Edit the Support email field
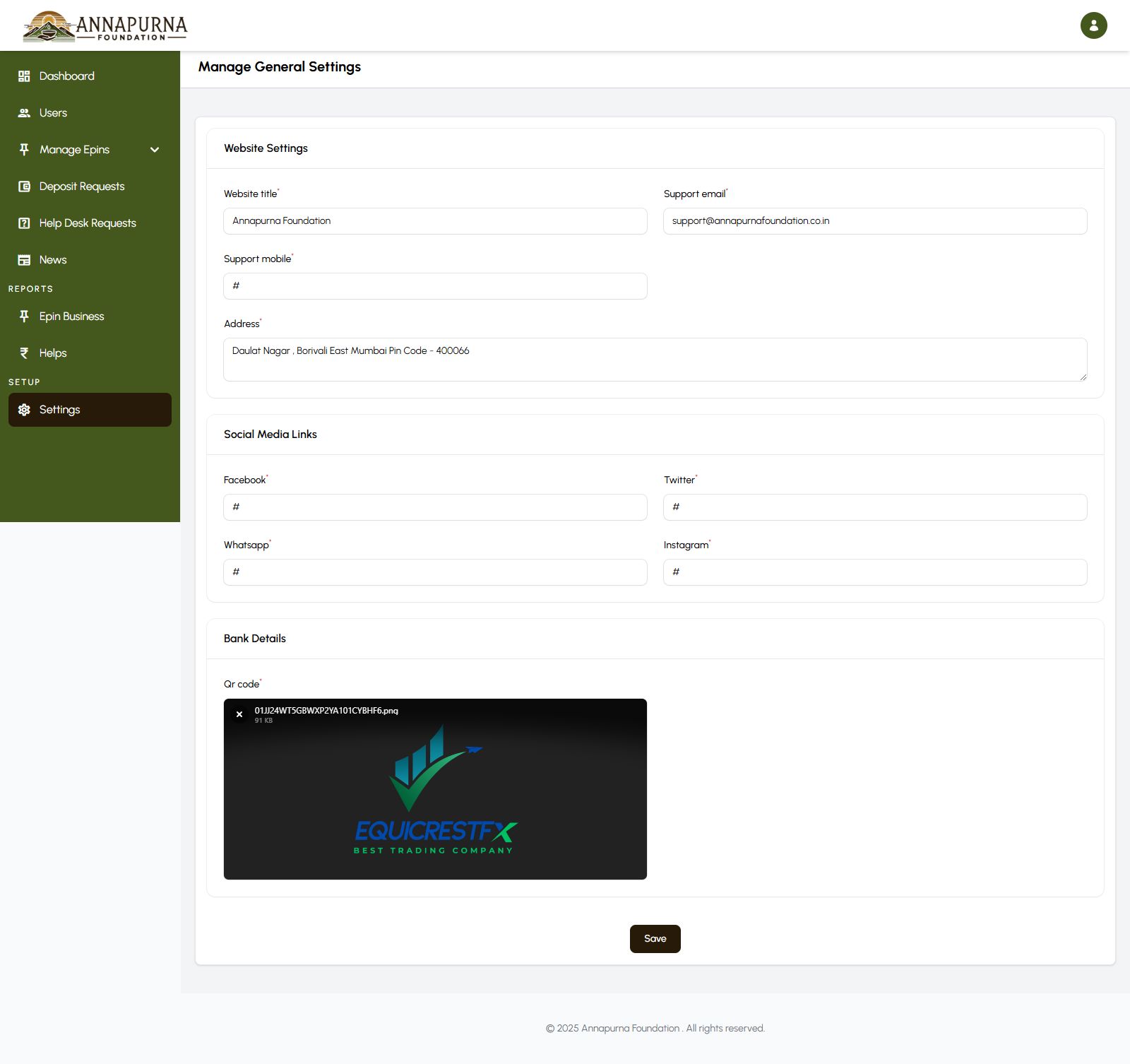 coord(875,221)
